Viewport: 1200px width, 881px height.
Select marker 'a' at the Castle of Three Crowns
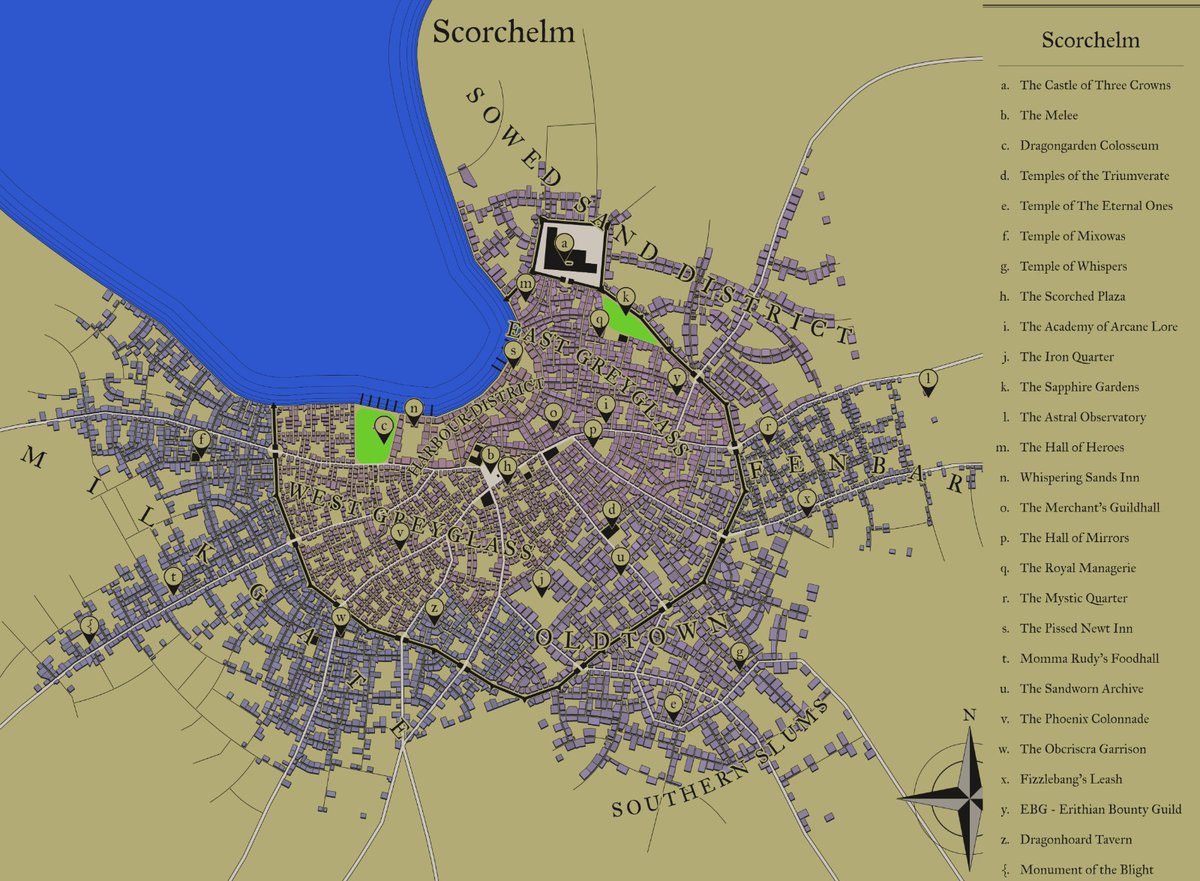tap(565, 241)
